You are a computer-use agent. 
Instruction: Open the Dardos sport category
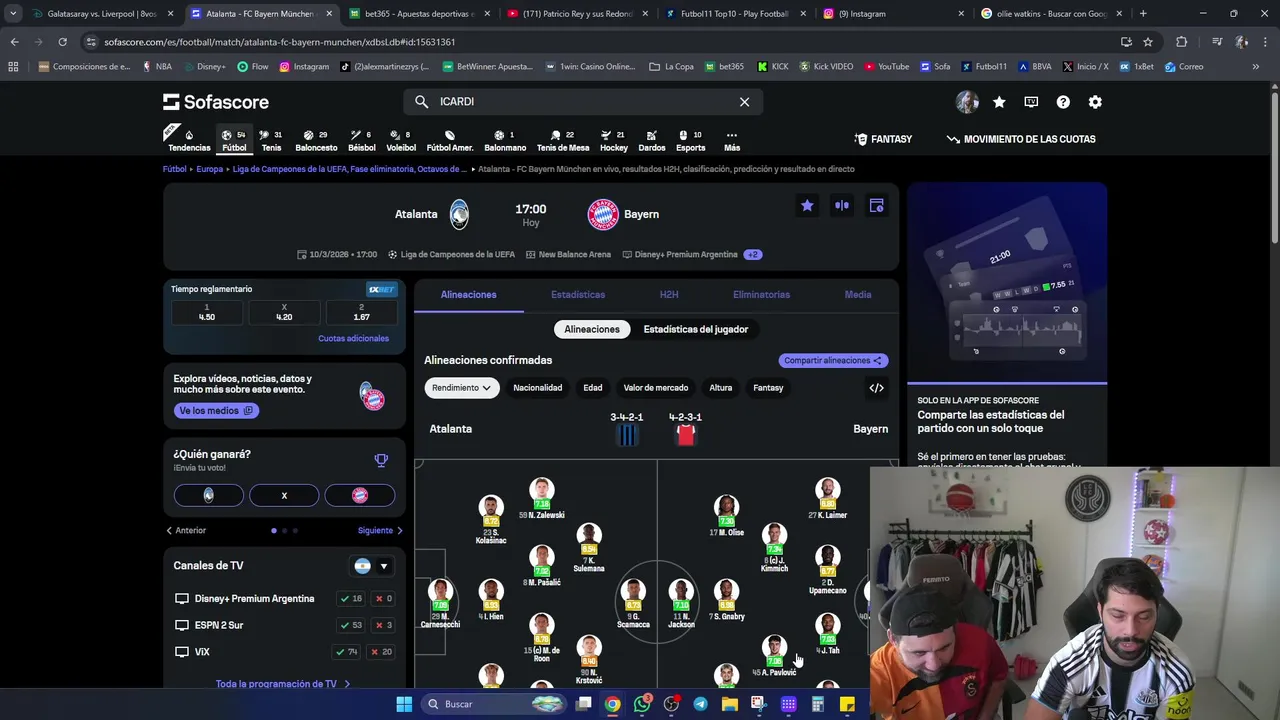tap(652, 140)
